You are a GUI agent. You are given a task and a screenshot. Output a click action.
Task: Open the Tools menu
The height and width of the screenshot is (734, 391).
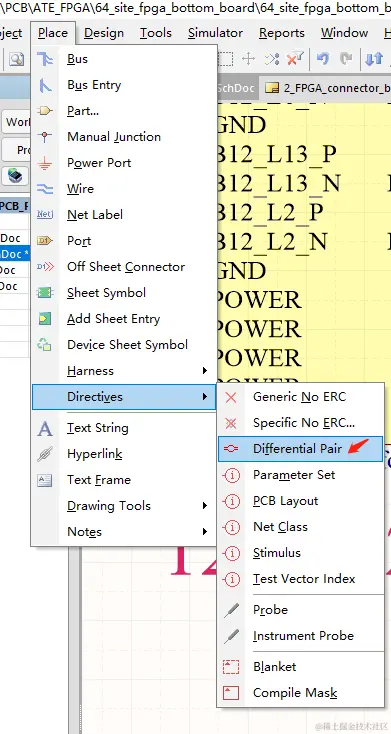tap(156, 33)
